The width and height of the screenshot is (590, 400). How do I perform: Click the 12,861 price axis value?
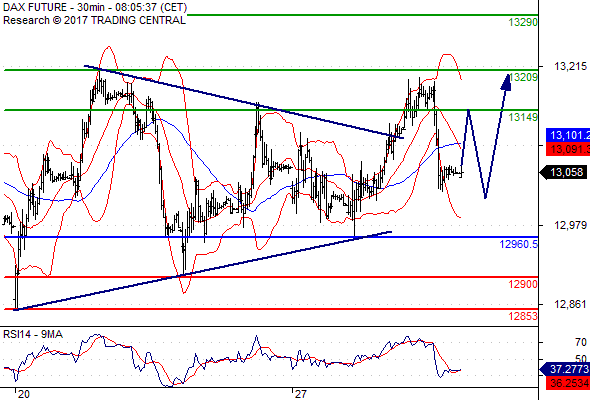coord(570,304)
